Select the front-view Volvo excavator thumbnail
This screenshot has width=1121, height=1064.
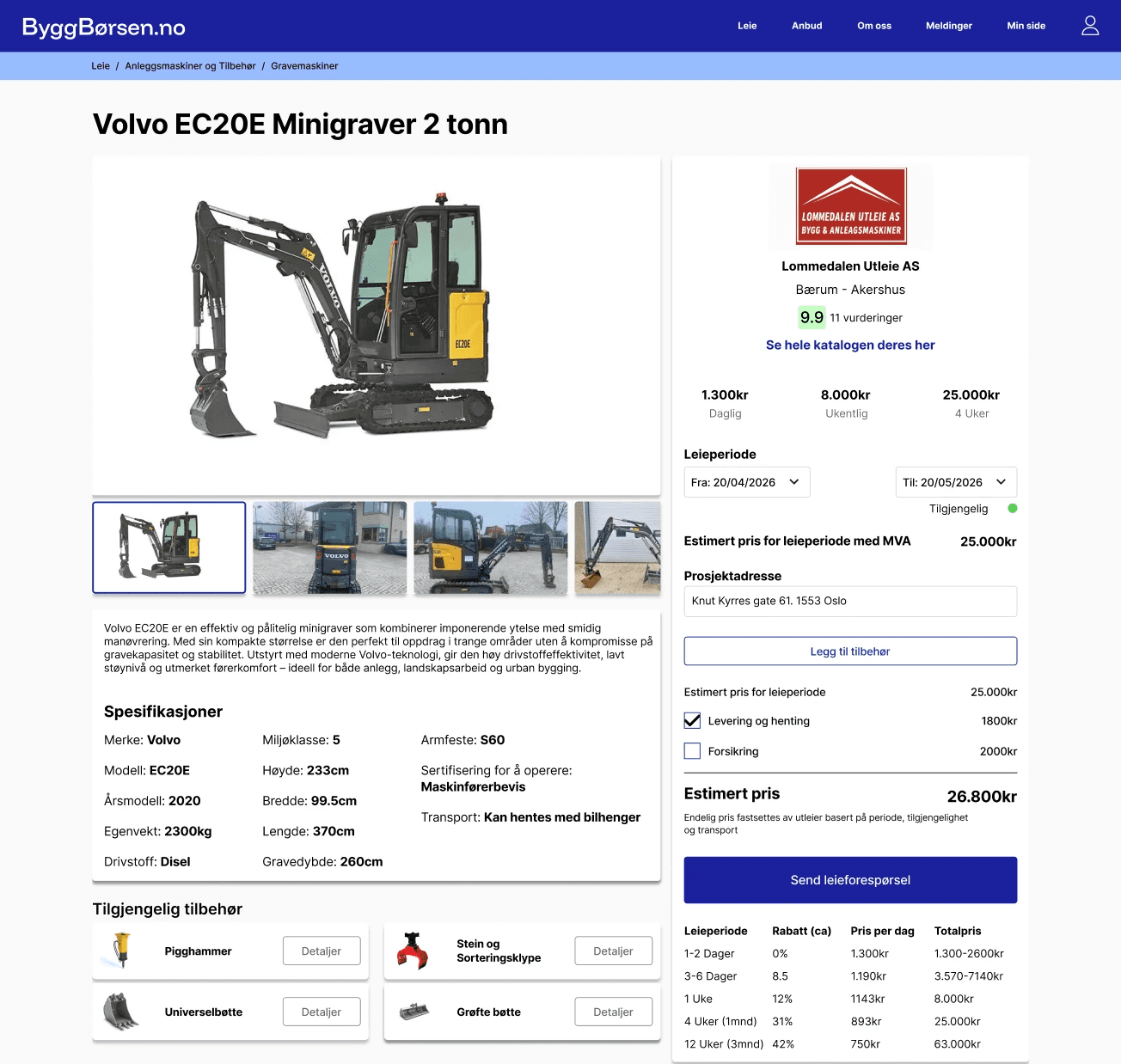pyautogui.click(x=330, y=547)
